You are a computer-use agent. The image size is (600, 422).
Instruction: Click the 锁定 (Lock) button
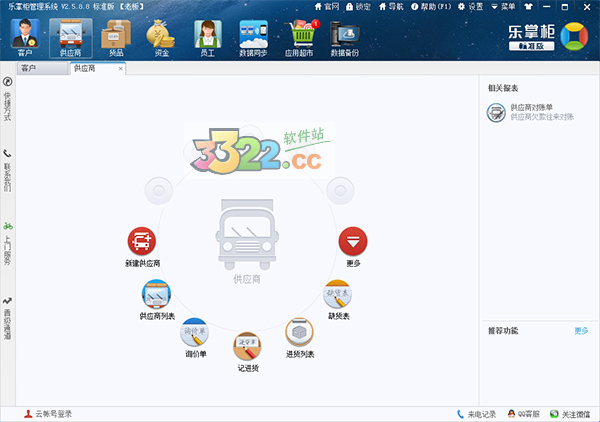pyautogui.click(x=359, y=7)
